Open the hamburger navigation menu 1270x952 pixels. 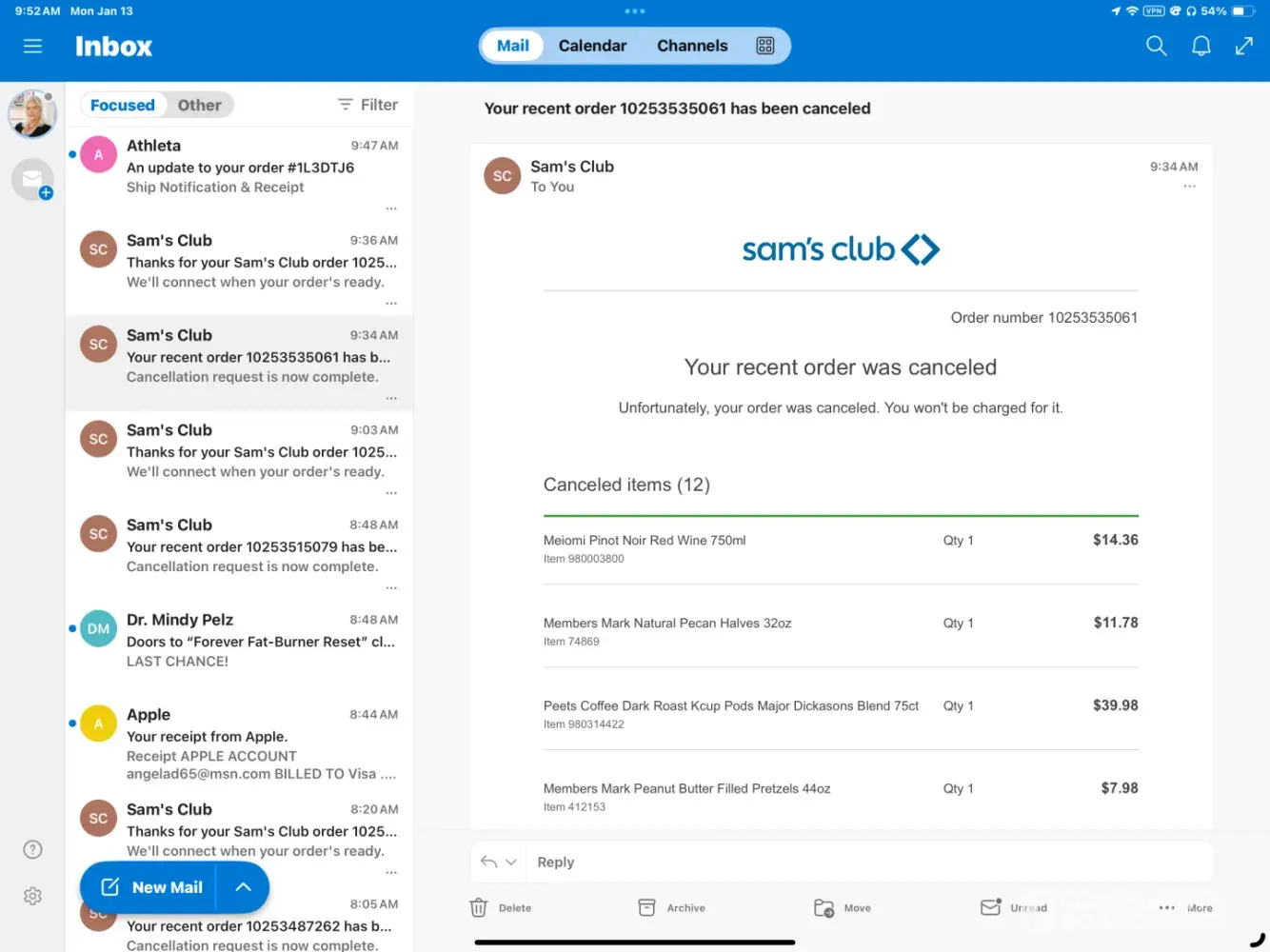32,46
